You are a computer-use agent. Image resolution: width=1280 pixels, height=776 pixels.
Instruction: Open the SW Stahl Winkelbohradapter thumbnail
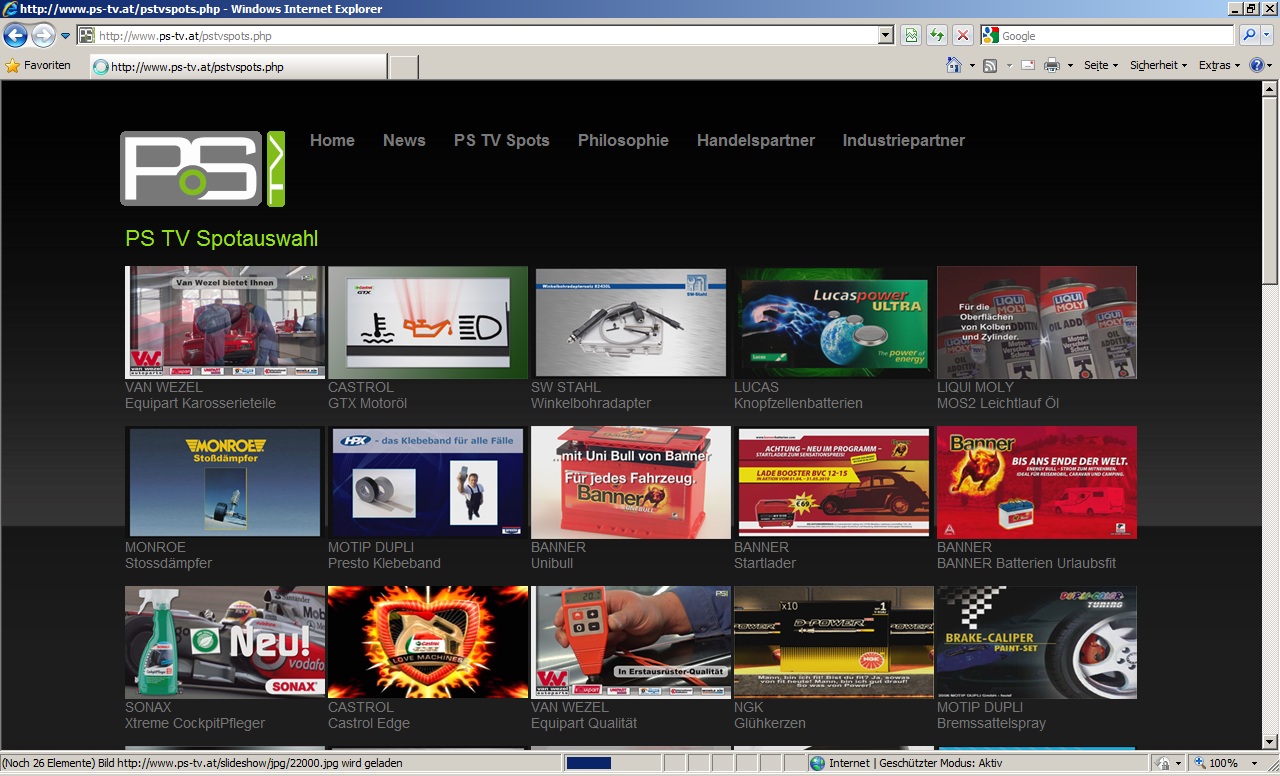(631, 322)
